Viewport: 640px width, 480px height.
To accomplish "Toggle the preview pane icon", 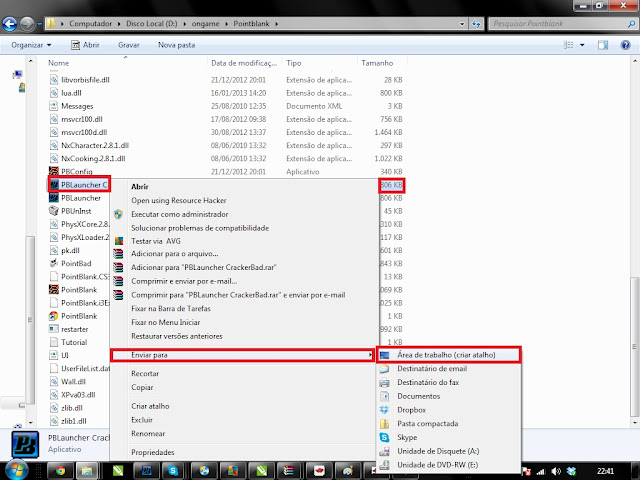I will click(x=603, y=45).
